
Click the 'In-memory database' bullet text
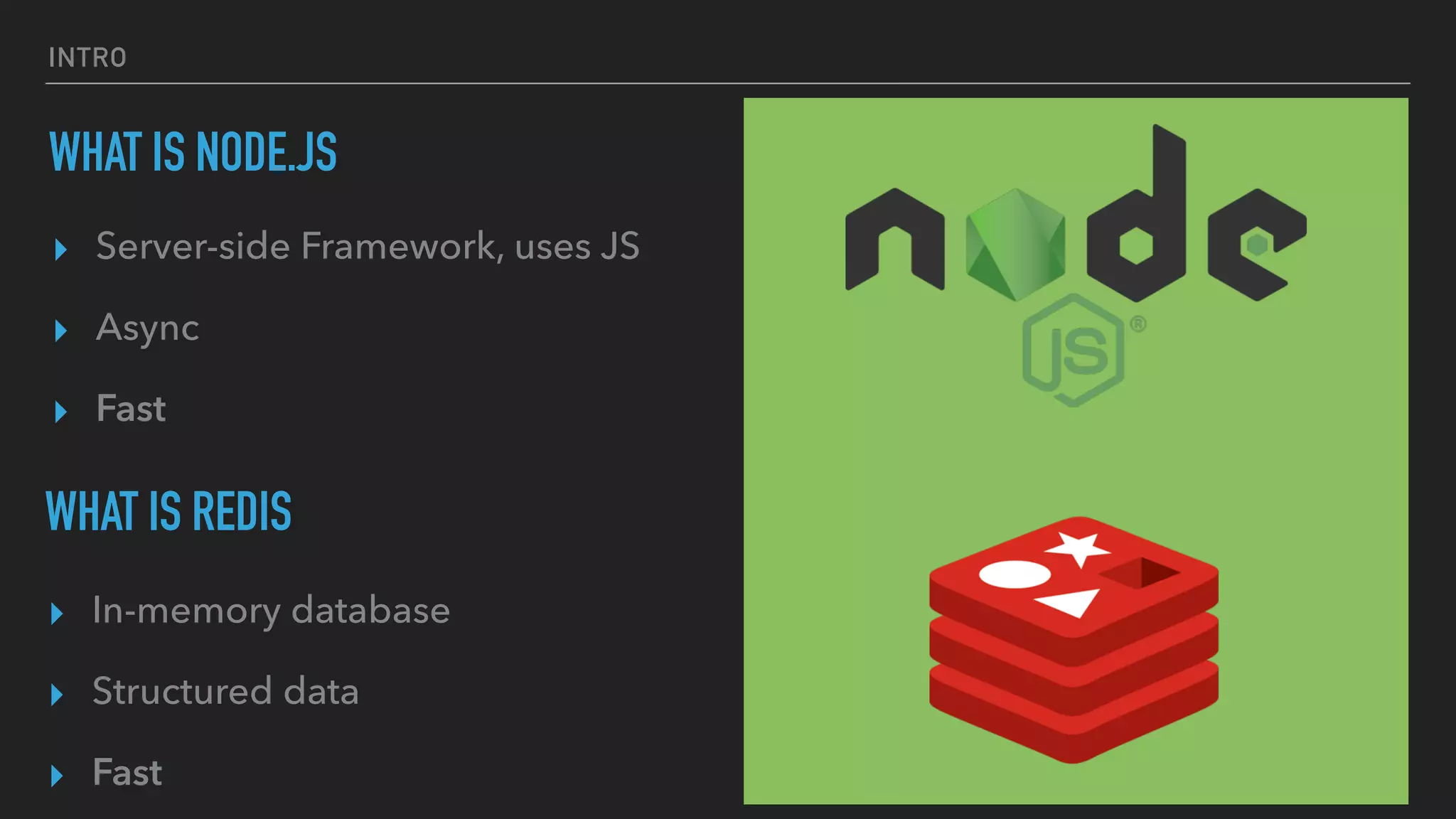click(271, 611)
